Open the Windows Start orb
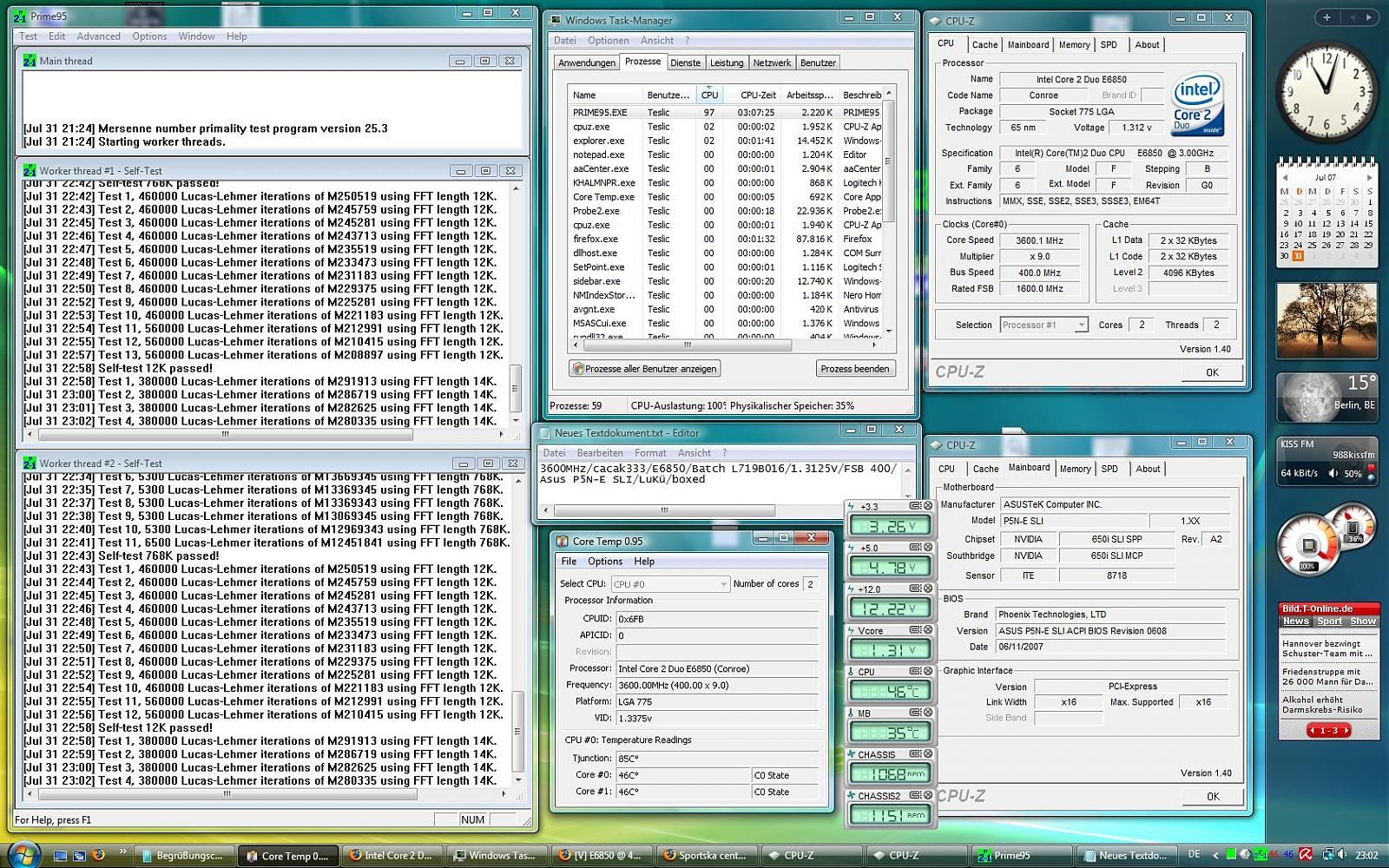 (23, 854)
